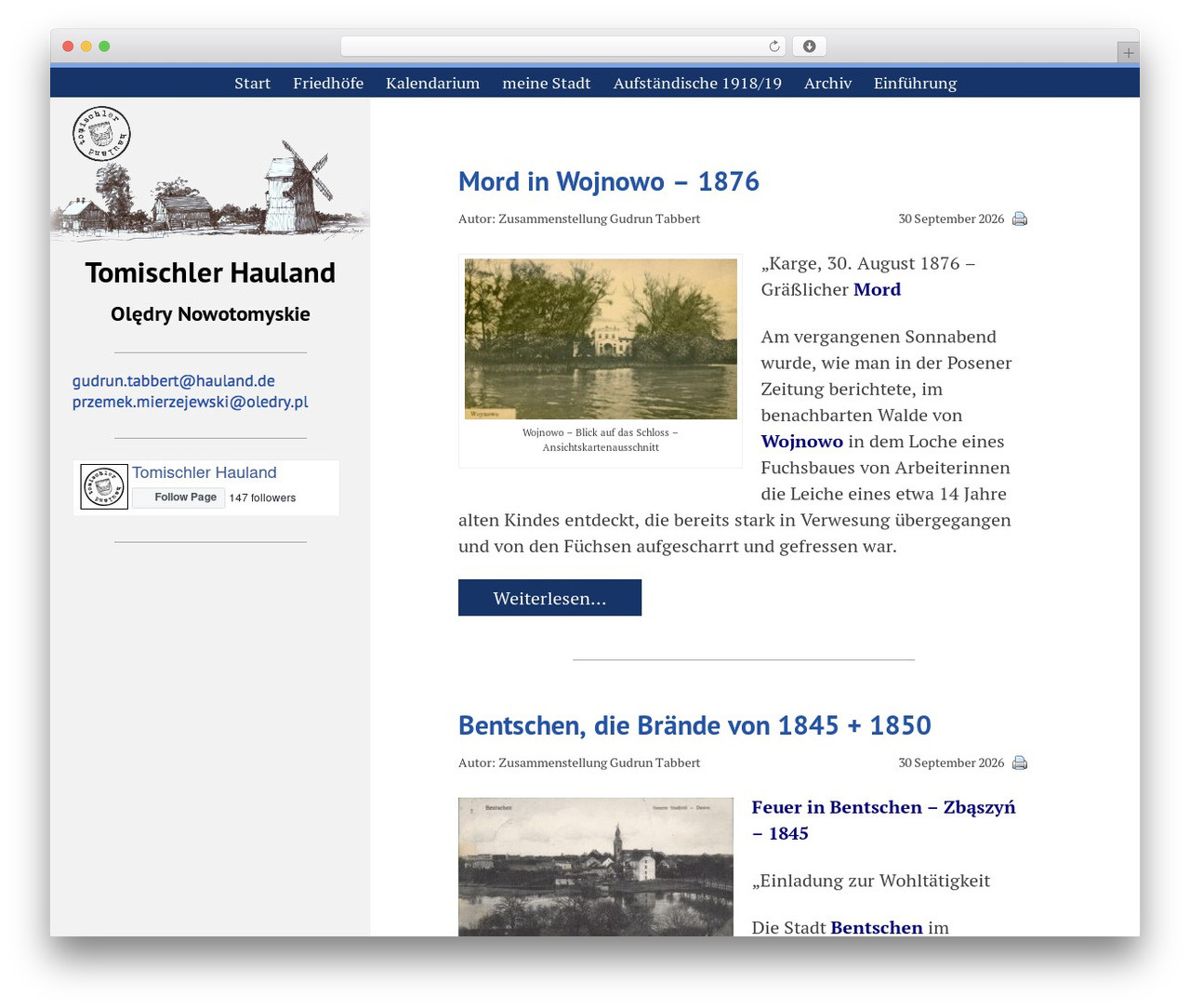Open Aufständische 1918/19 page

pos(697,83)
